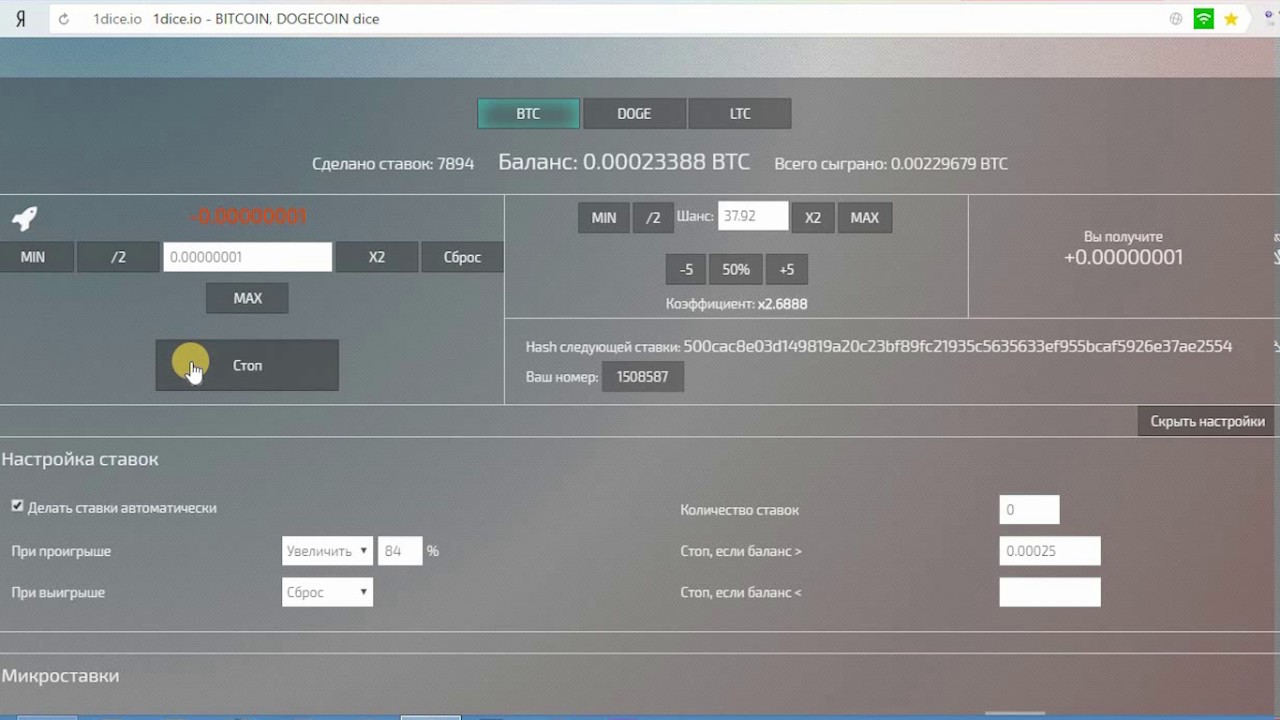Click the Стоп, если баланс < field
The width and height of the screenshot is (1280, 720).
pos(1050,592)
